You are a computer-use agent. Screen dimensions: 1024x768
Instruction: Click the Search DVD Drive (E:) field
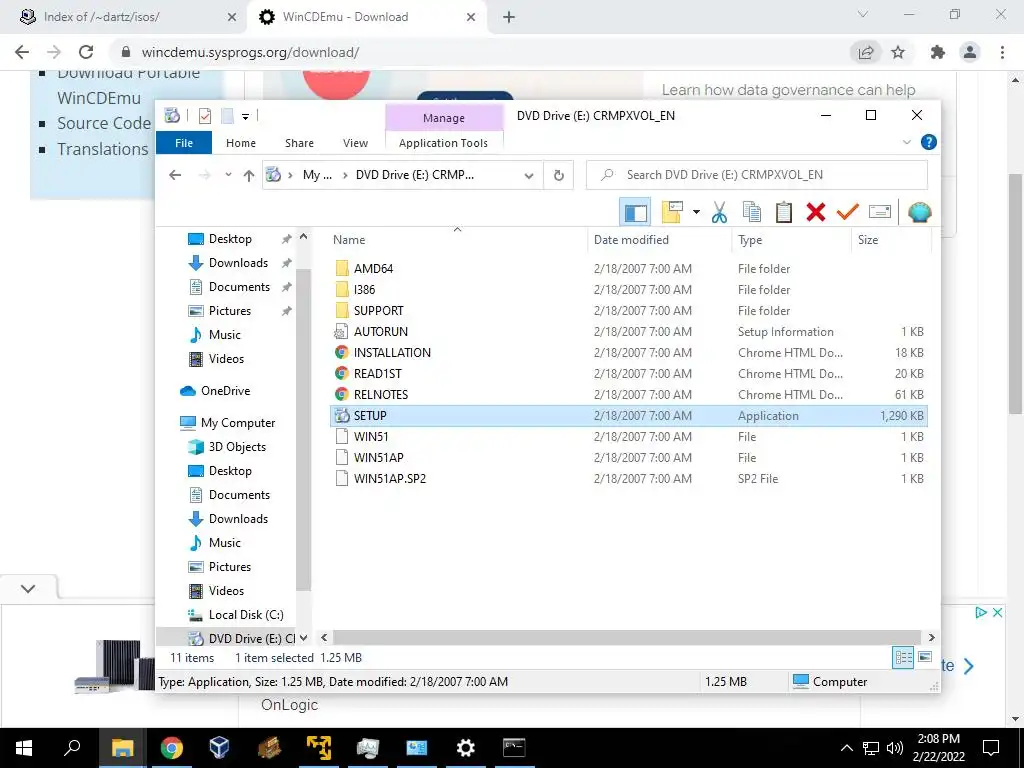(x=756, y=175)
